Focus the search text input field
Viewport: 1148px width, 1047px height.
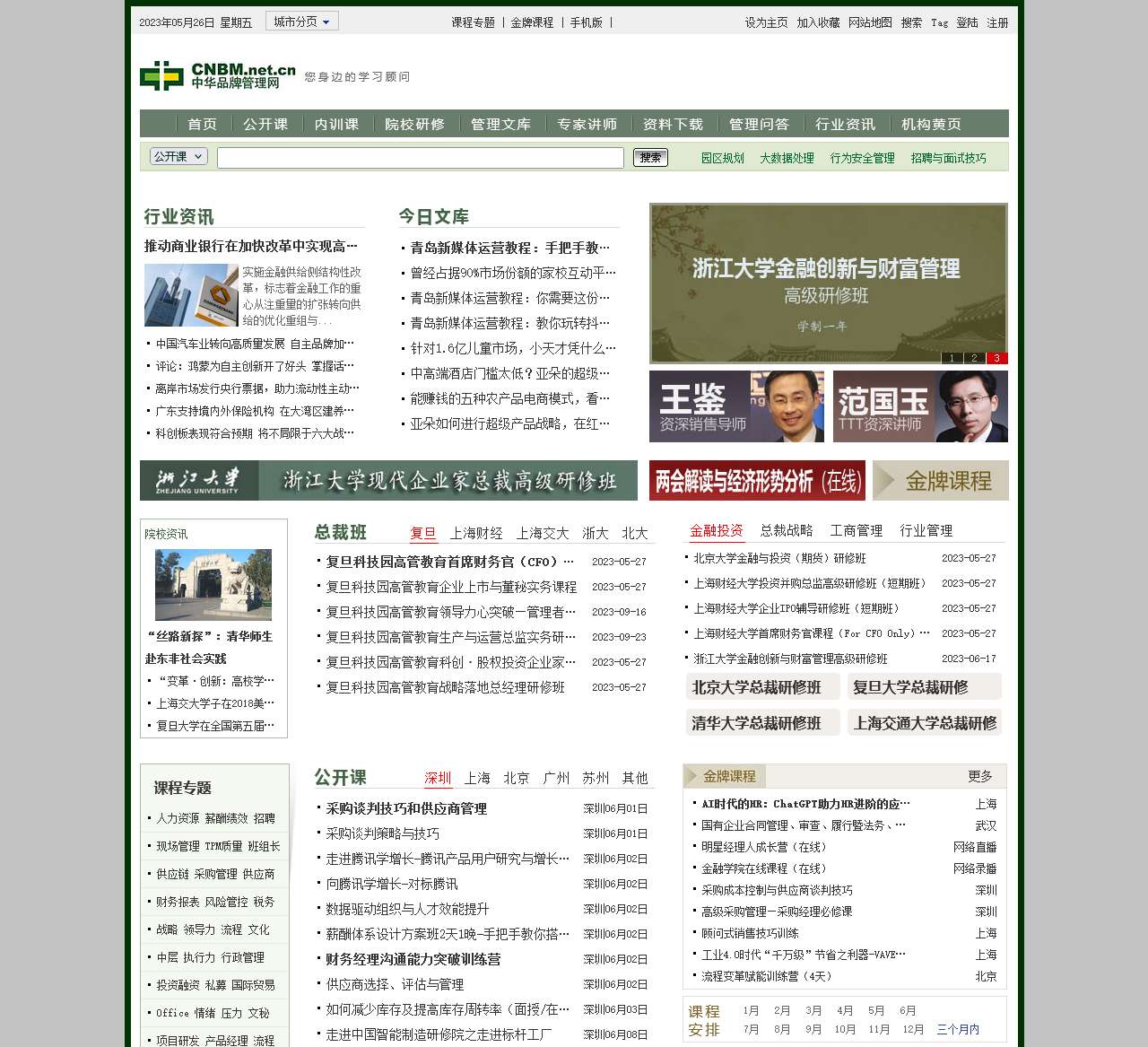[x=421, y=158]
